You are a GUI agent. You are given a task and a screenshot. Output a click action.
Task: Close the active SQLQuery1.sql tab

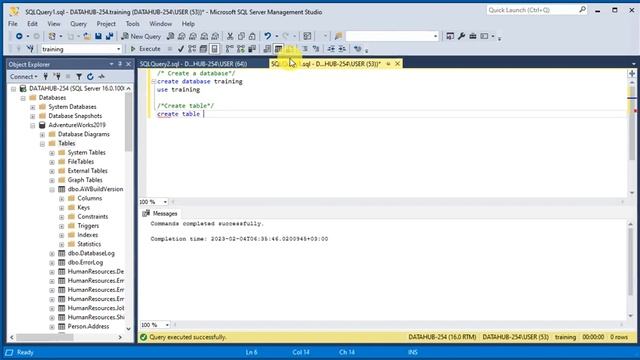(x=397, y=64)
